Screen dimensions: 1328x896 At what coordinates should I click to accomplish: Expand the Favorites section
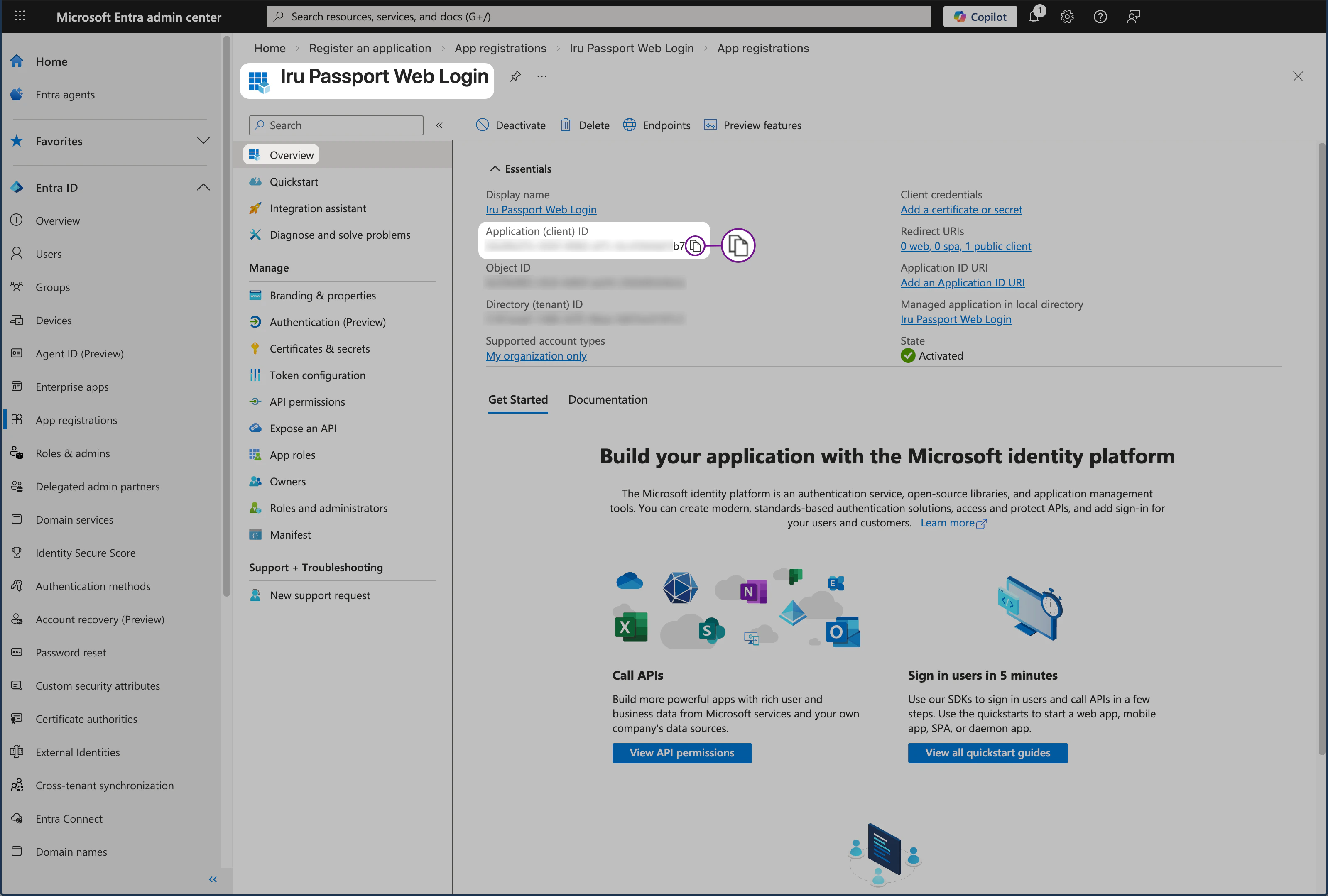tap(203, 141)
